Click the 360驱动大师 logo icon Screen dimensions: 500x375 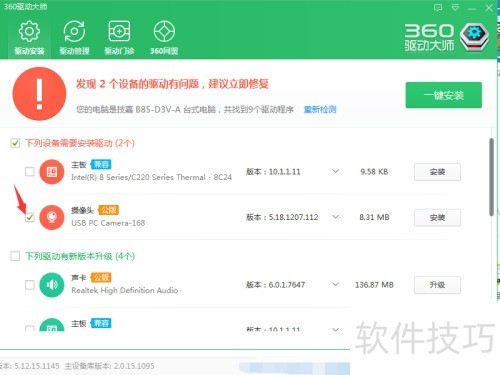(474, 36)
